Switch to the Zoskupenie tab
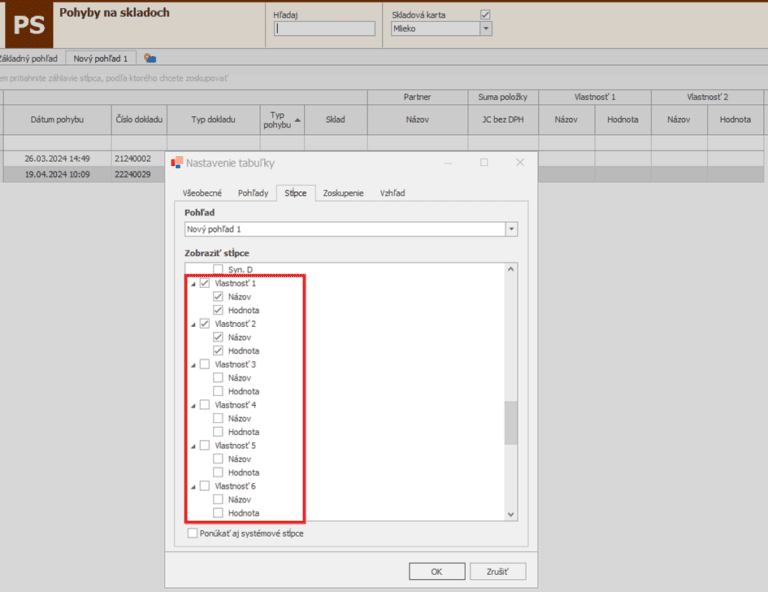Image resolution: width=768 pixels, height=592 pixels. tap(343, 192)
